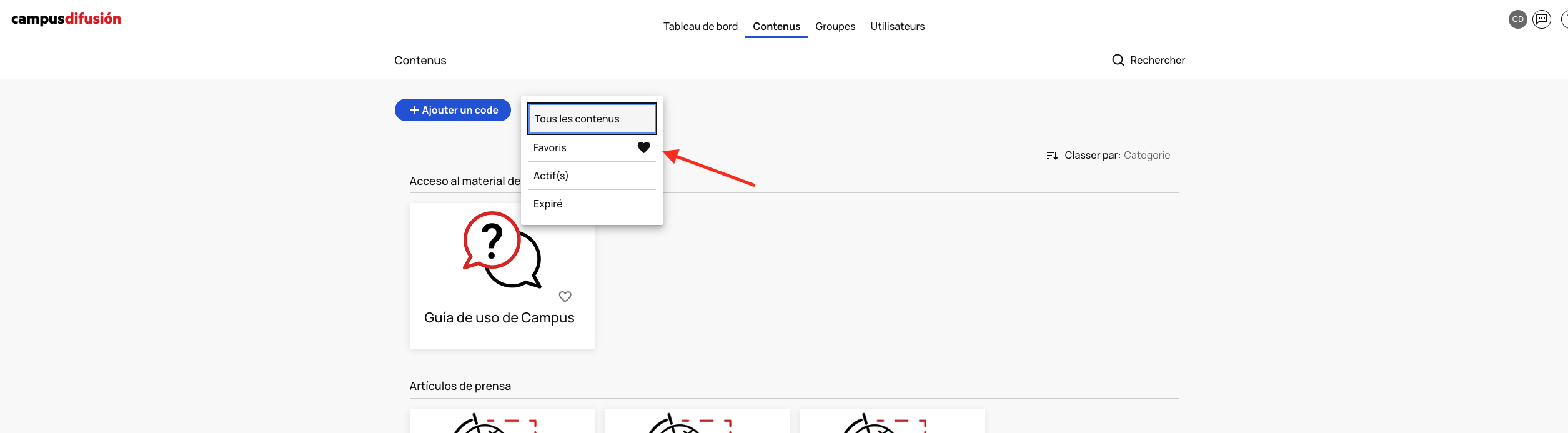1568x433 pixels.
Task: Open the Guía de uso de Campus title
Action: click(x=499, y=317)
